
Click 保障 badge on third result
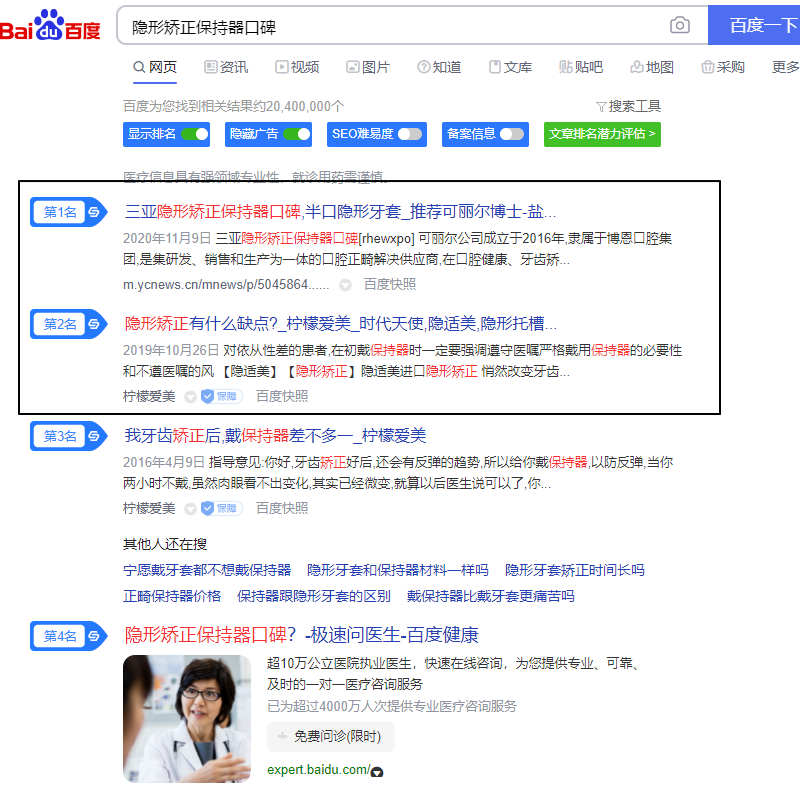point(221,509)
